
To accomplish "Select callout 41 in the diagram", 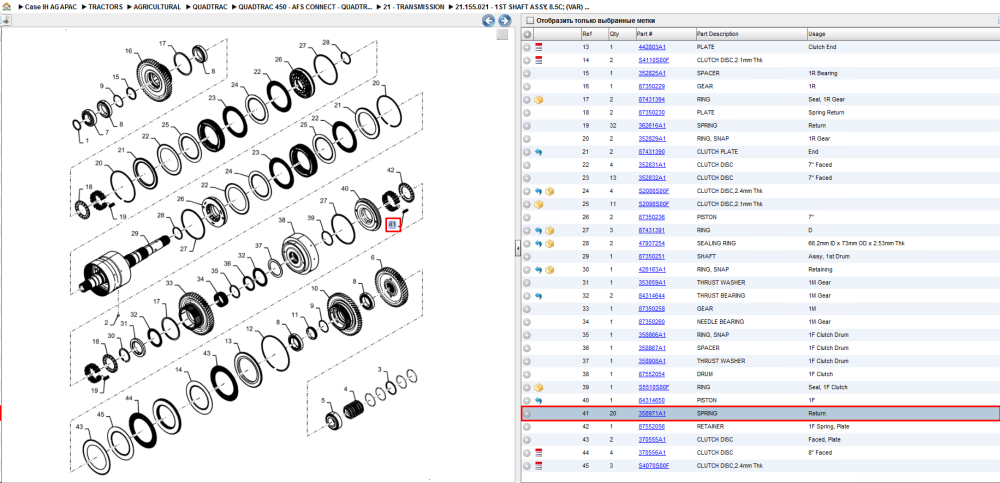I will [393, 225].
